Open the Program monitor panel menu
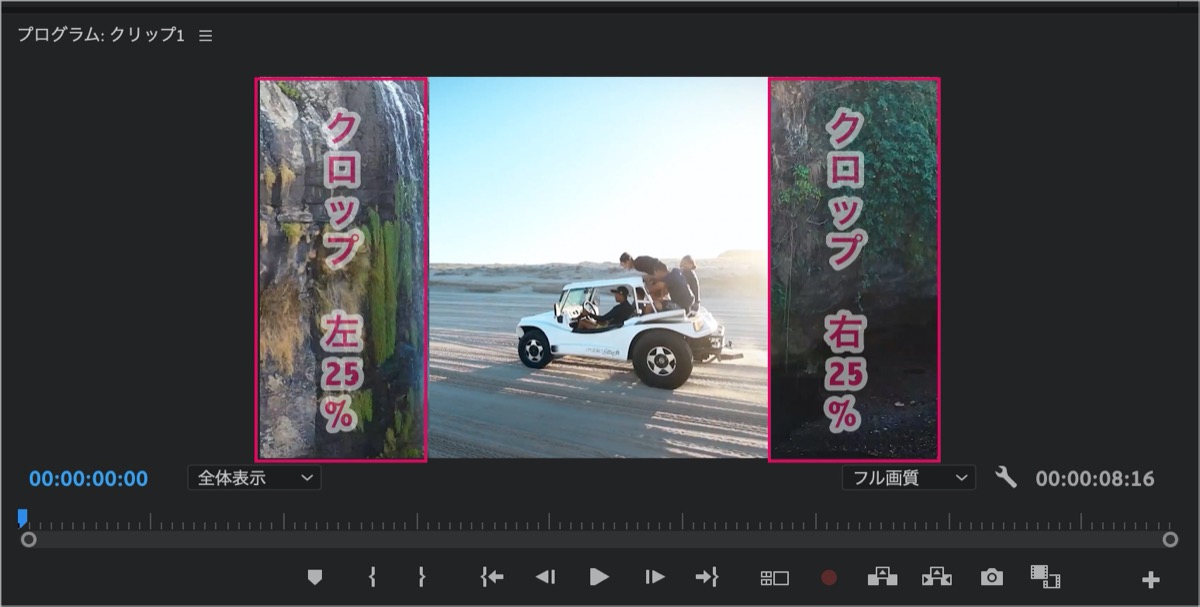1200x607 pixels. (x=205, y=35)
